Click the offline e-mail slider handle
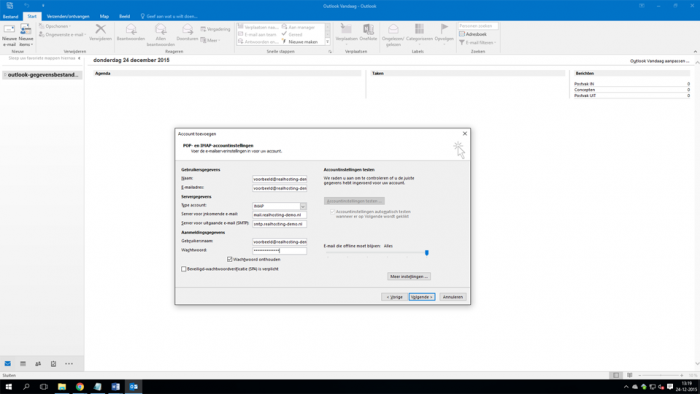Viewport: 700px width, 394px height. coord(427,253)
